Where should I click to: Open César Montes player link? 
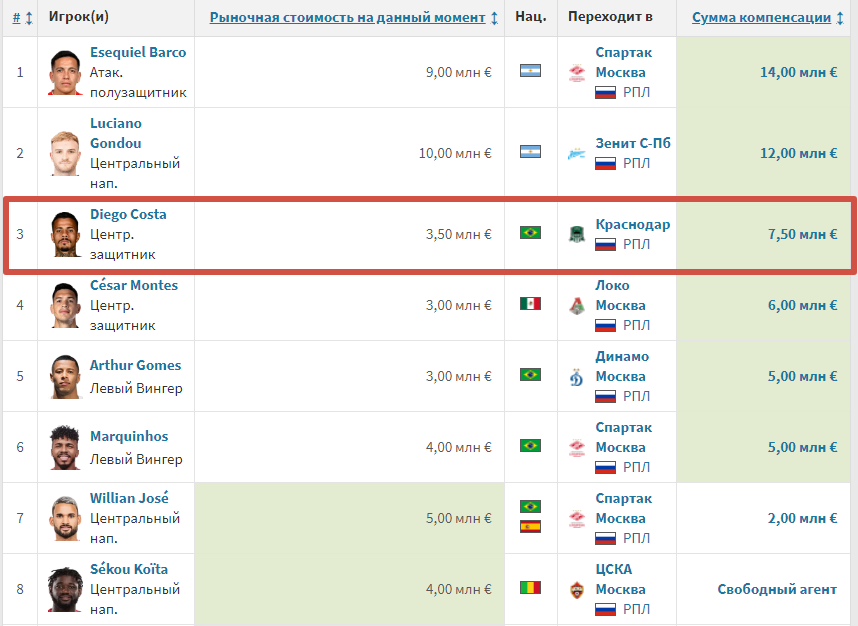coord(134,285)
